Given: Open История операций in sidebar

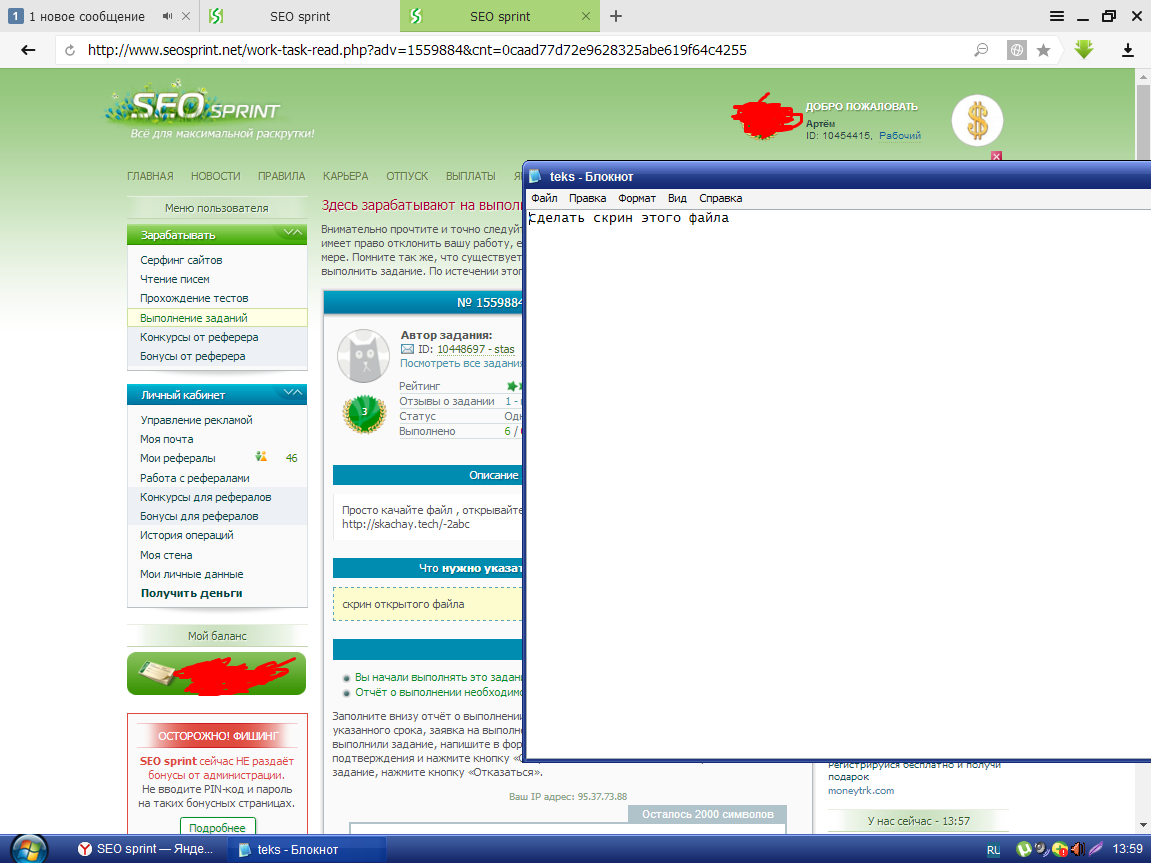Looking at the screenshot, I should [186, 535].
